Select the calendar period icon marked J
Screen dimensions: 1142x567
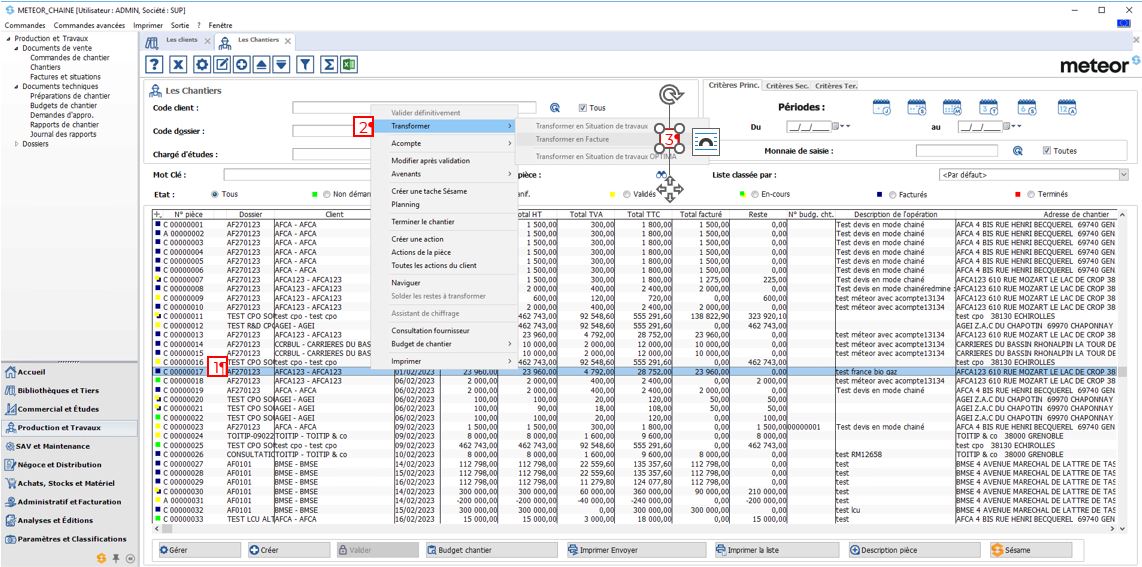pyautogui.click(x=881, y=107)
